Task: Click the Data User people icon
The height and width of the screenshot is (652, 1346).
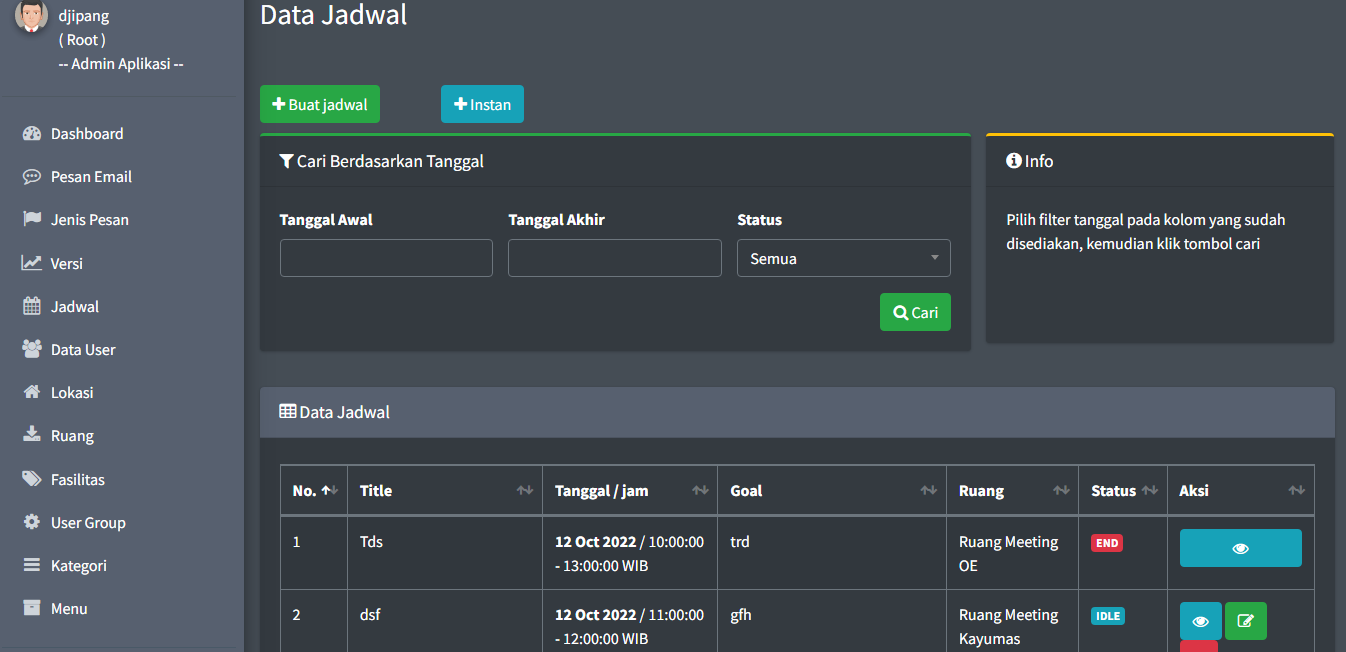Action: [32, 350]
